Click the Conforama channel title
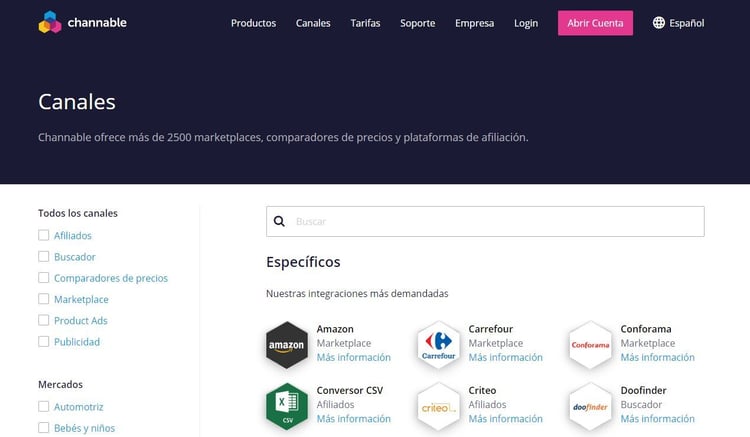 [646, 329]
